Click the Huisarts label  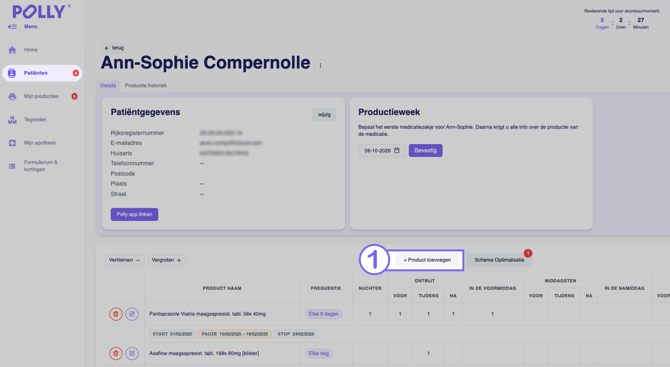click(x=121, y=153)
